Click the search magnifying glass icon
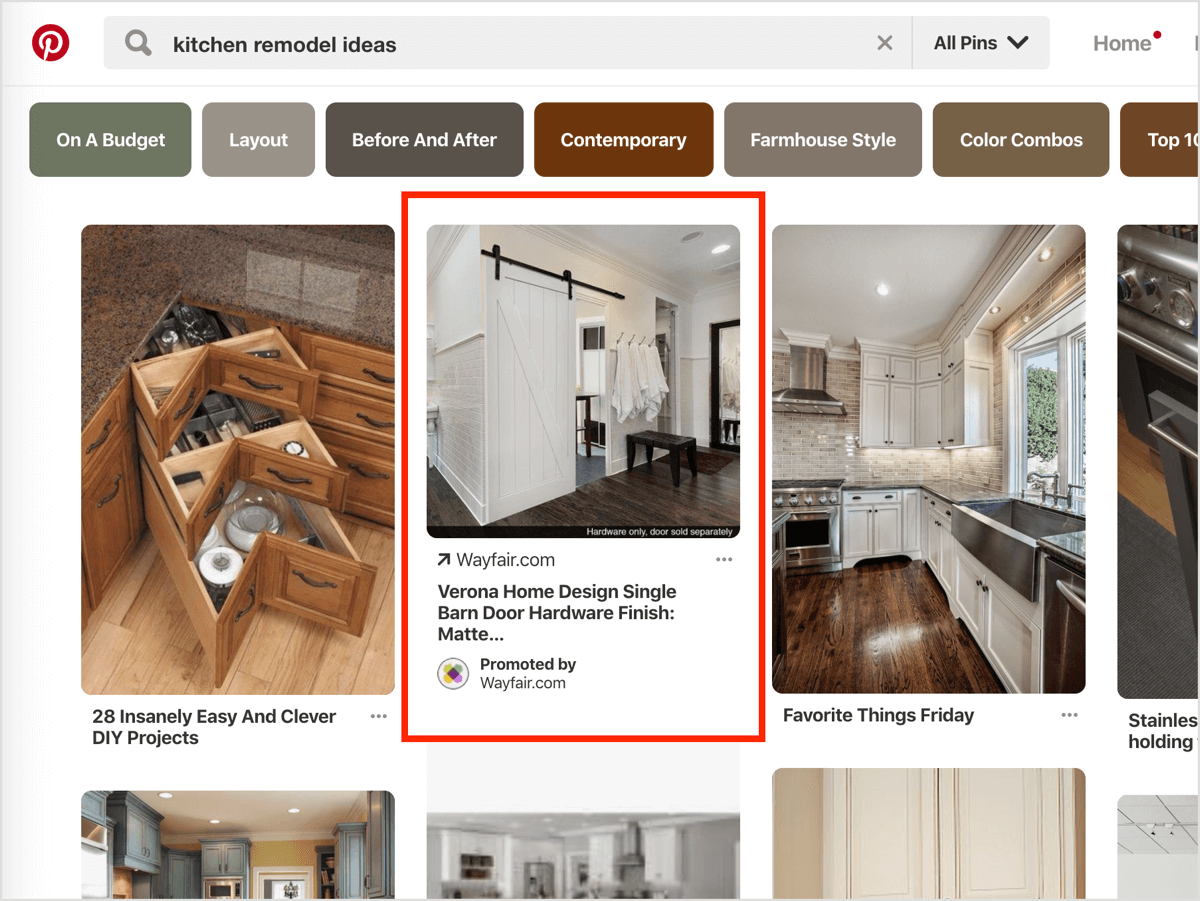 point(138,43)
